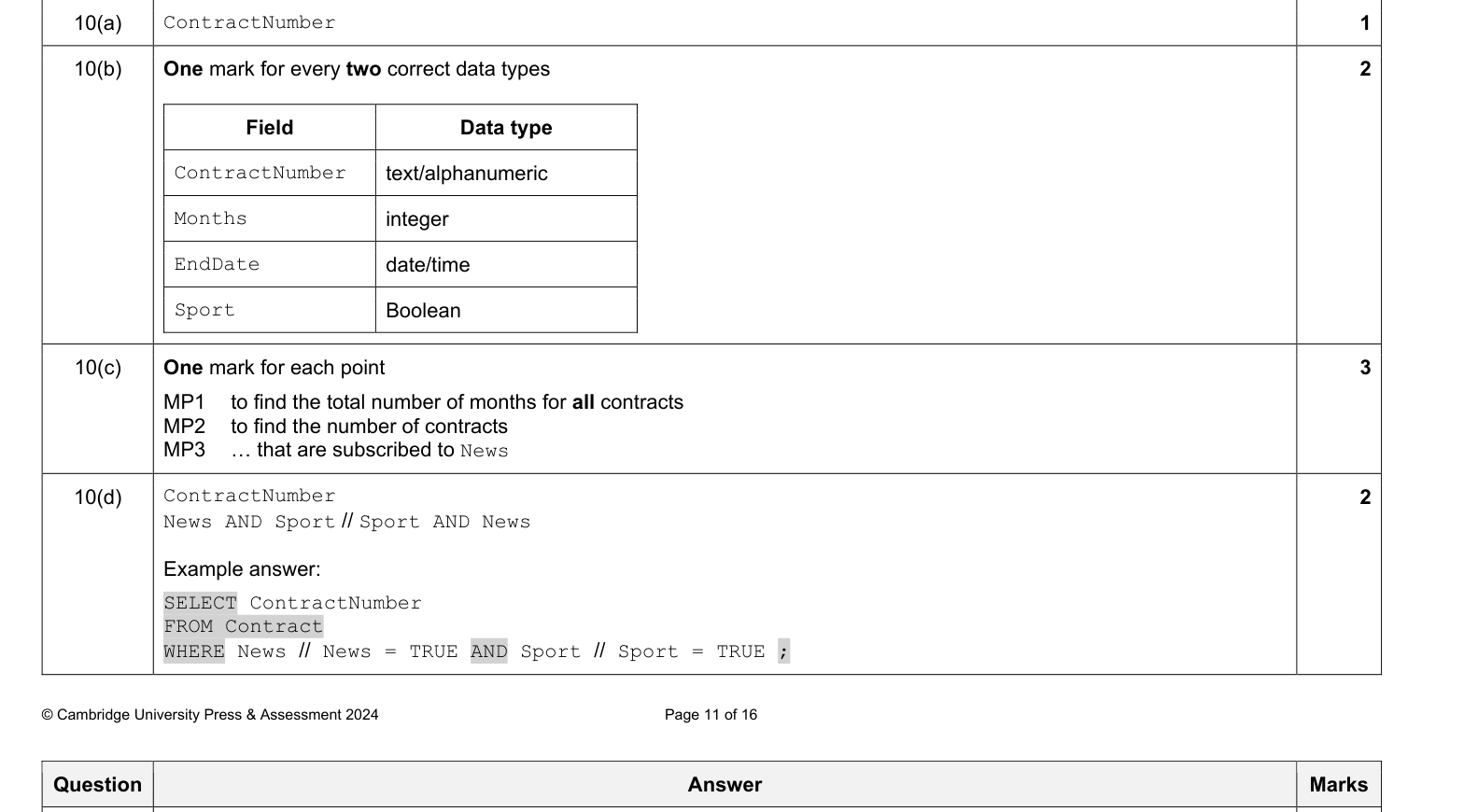The height and width of the screenshot is (812, 1464).
Task: Click the 'Answer' column header
Action: point(725,785)
